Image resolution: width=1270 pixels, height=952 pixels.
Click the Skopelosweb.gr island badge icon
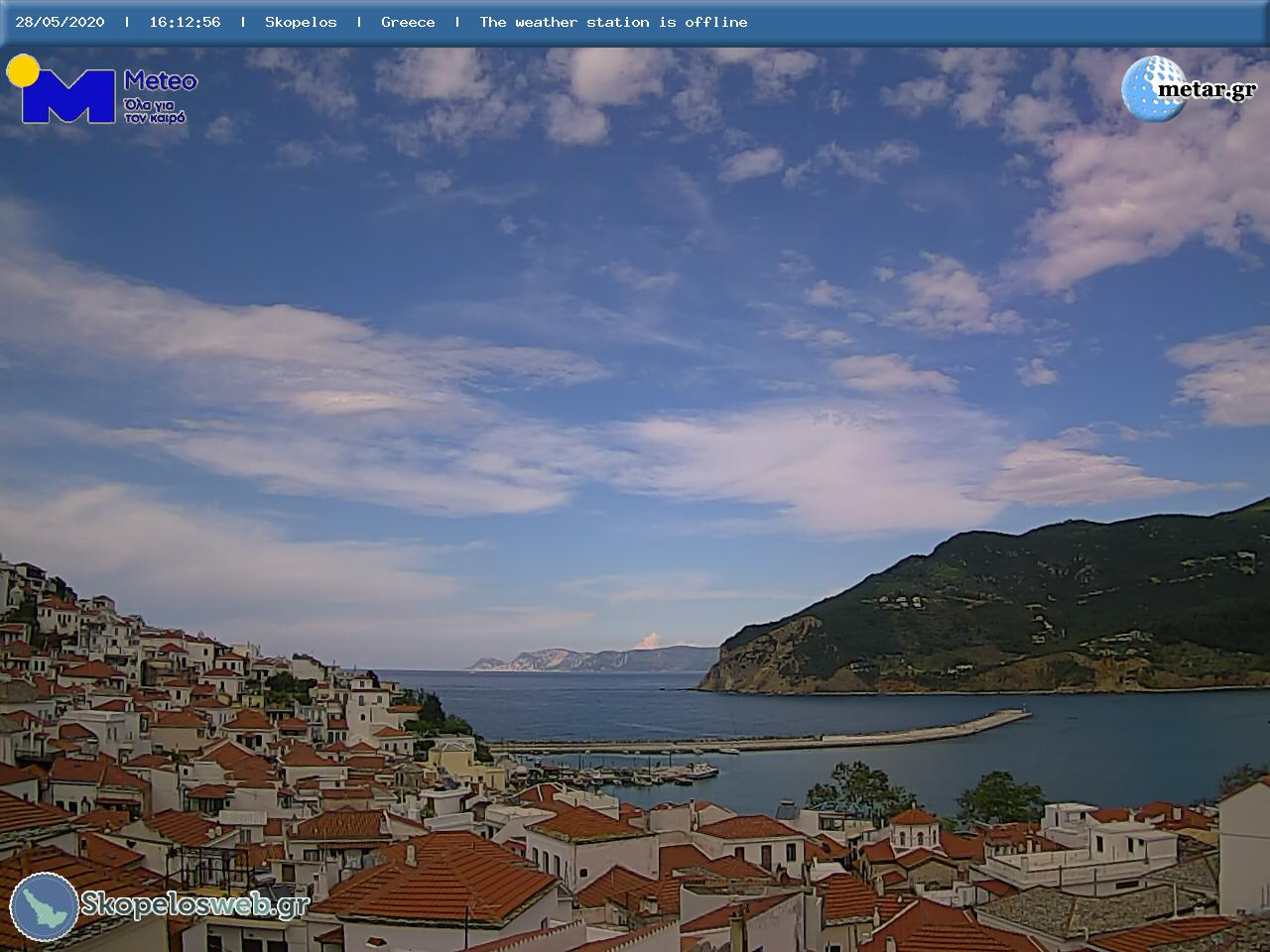point(45,906)
